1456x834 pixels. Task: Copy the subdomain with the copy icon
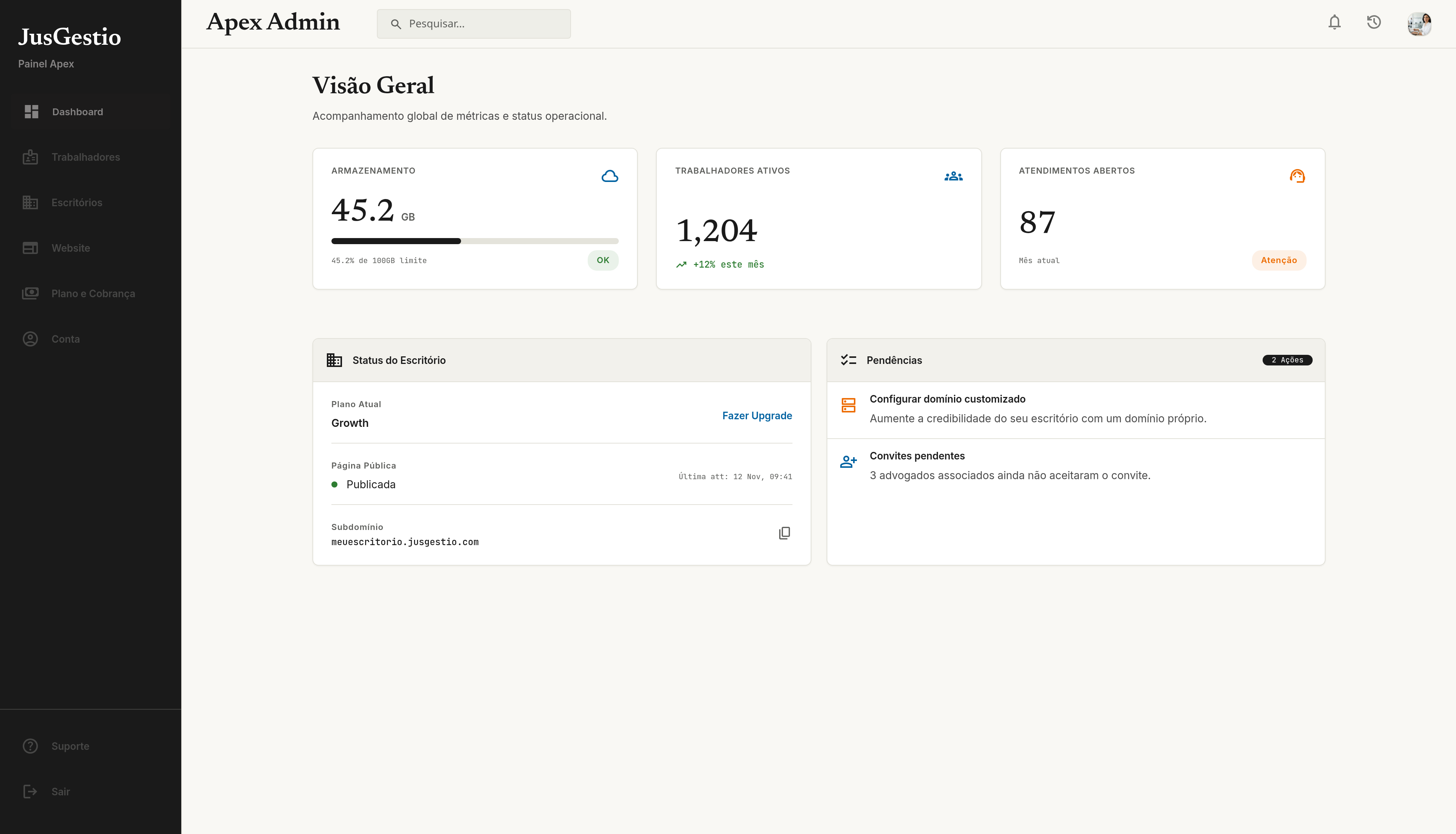tap(784, 533)
